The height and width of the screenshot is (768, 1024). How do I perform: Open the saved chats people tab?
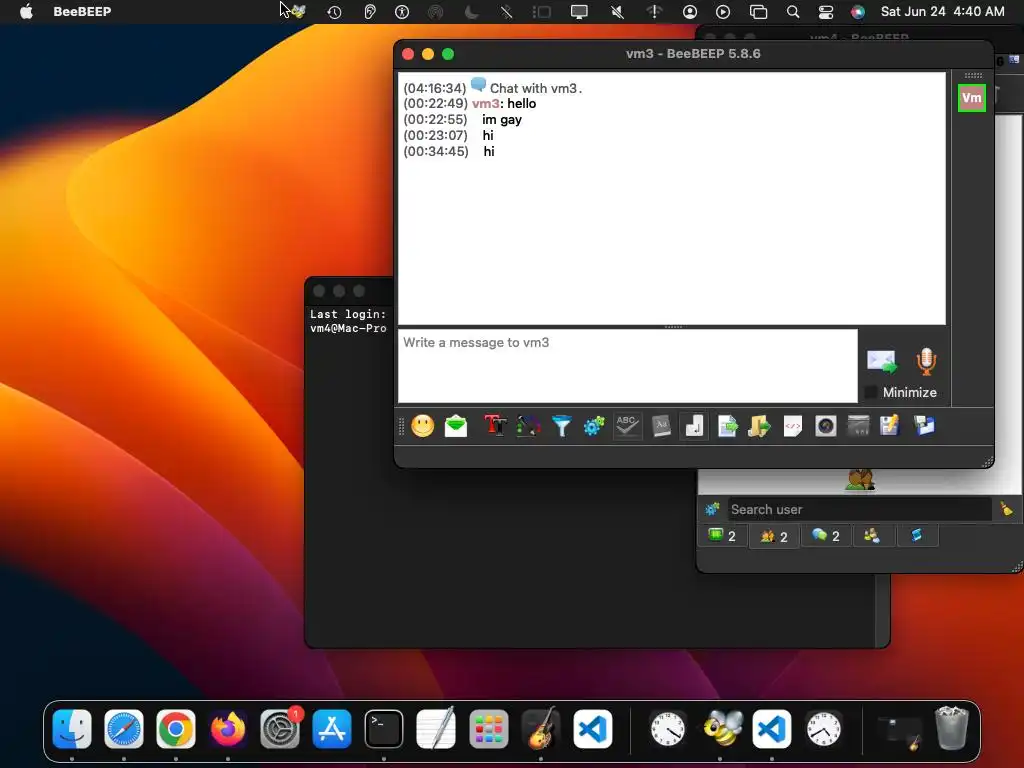872,536
